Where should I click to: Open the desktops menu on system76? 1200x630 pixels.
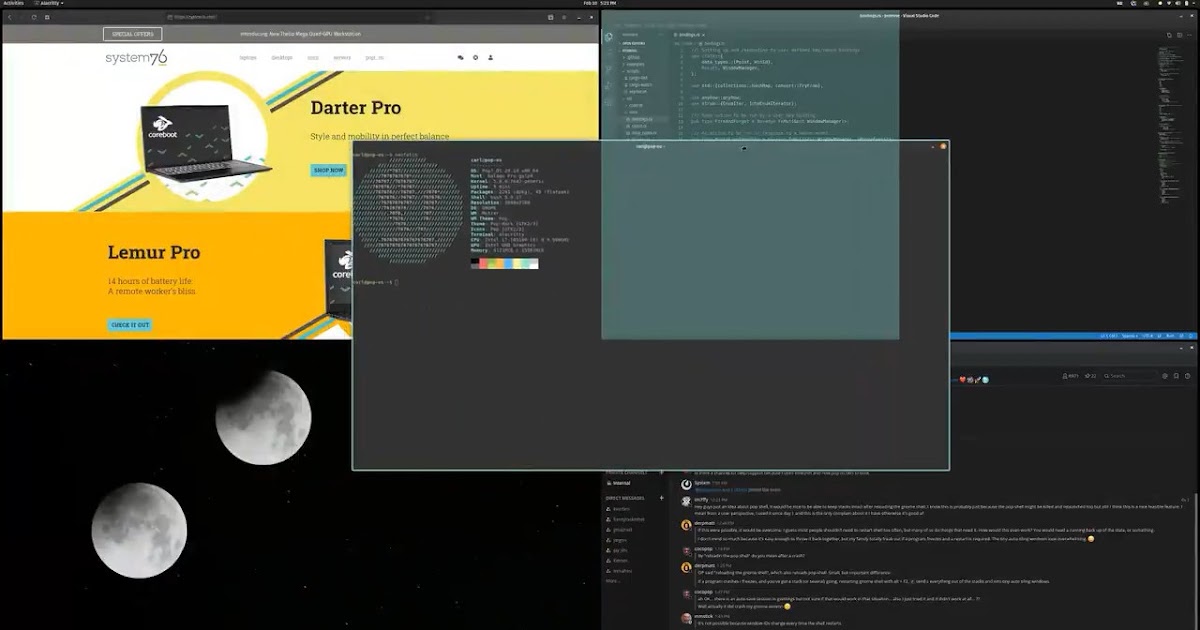[281, 58]
